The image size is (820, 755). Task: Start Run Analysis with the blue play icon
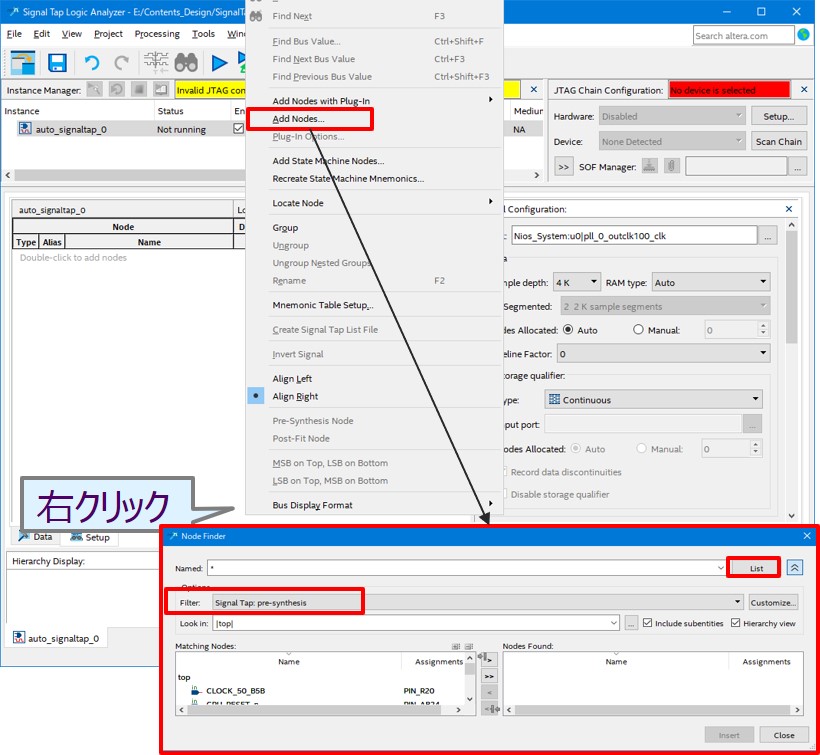220,63
